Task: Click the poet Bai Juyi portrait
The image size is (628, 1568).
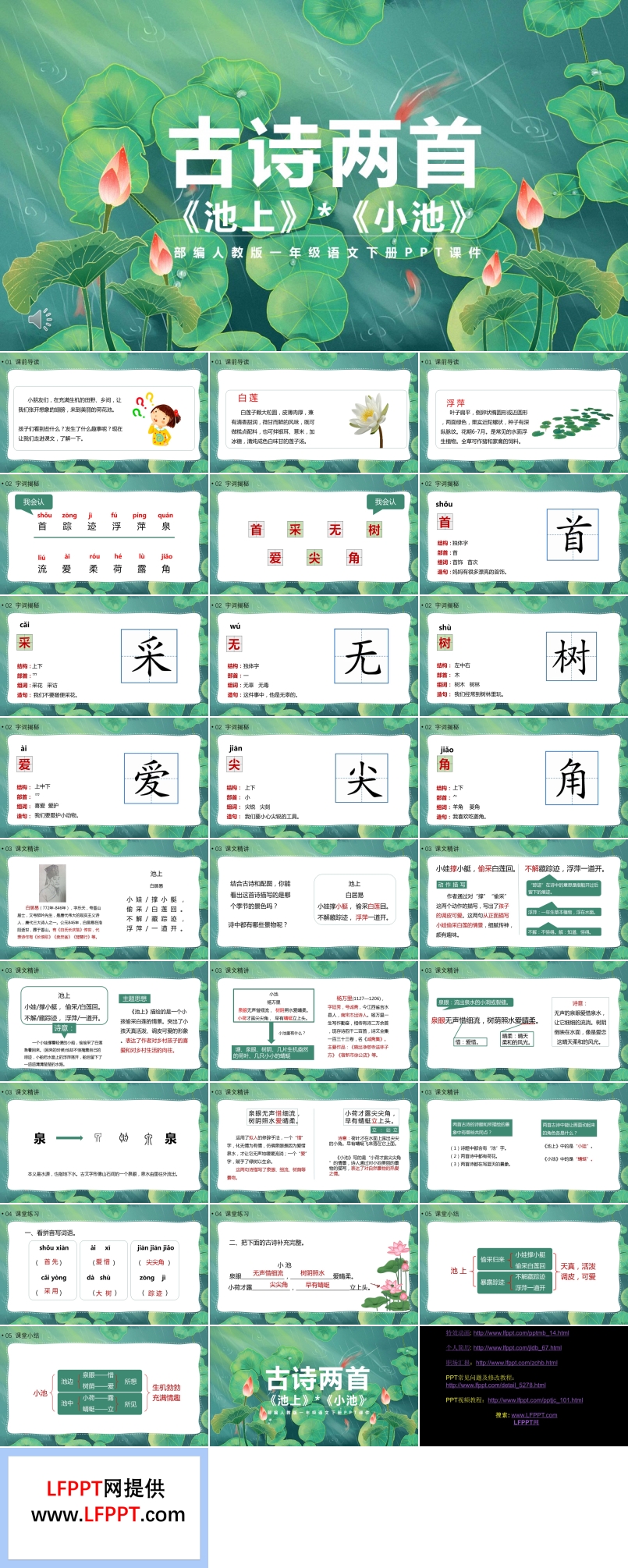Action: [53, 884]
